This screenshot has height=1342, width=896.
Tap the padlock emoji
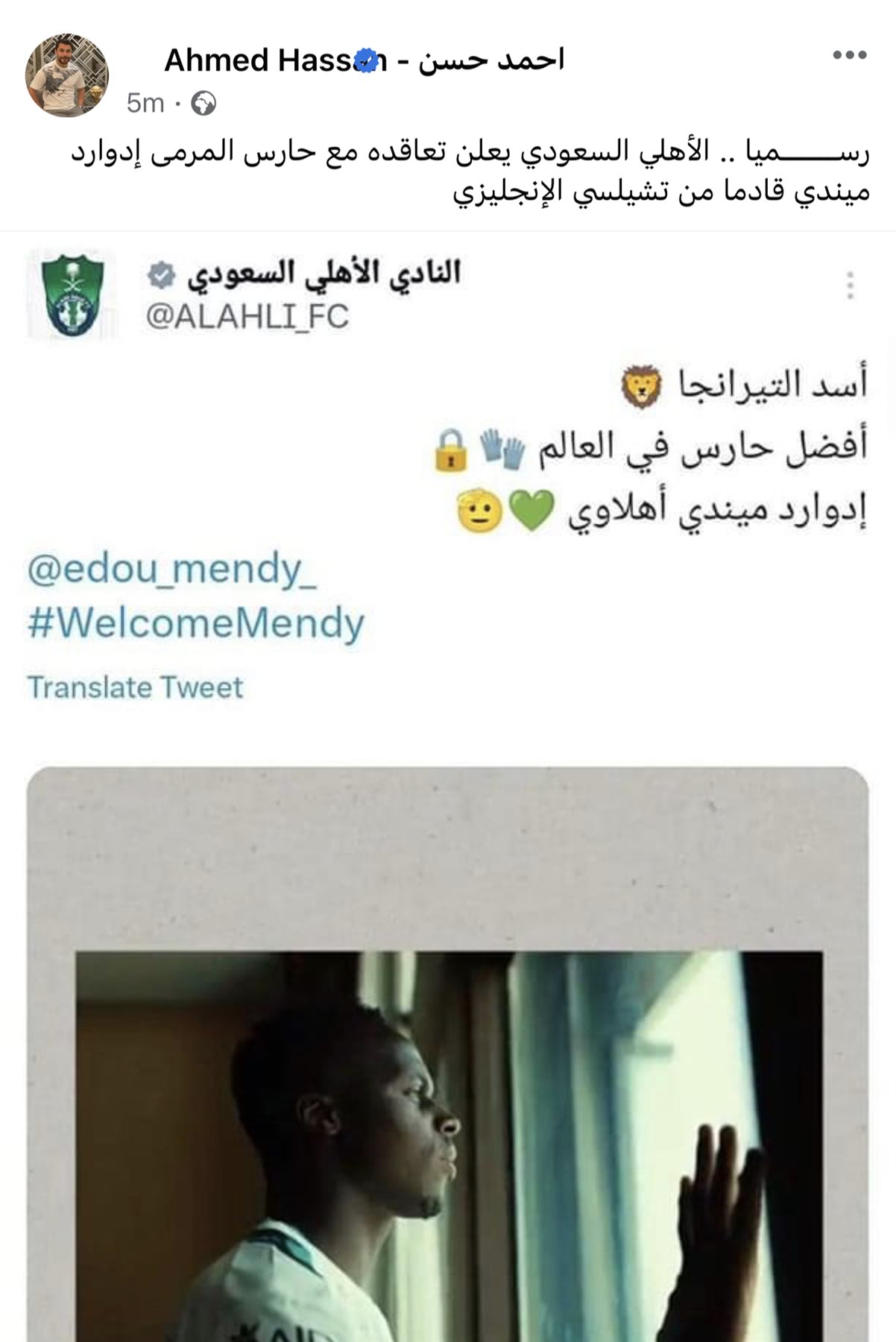[x=451, y=450]
